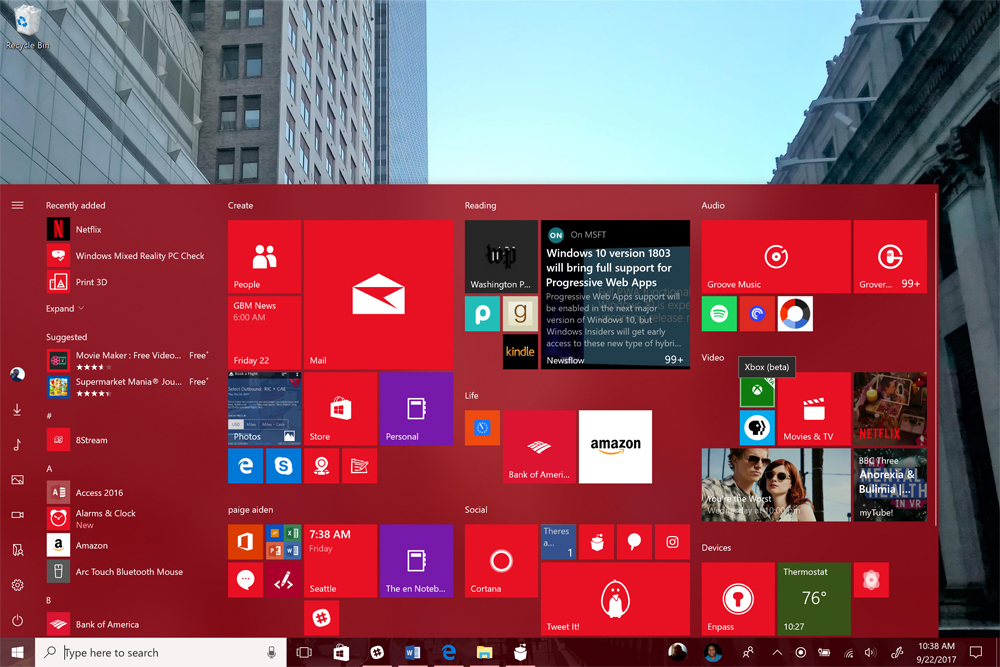Click the Edge small tile in Create group
Viewport: 1000px width, 667px height.
[x=246, y=465]
